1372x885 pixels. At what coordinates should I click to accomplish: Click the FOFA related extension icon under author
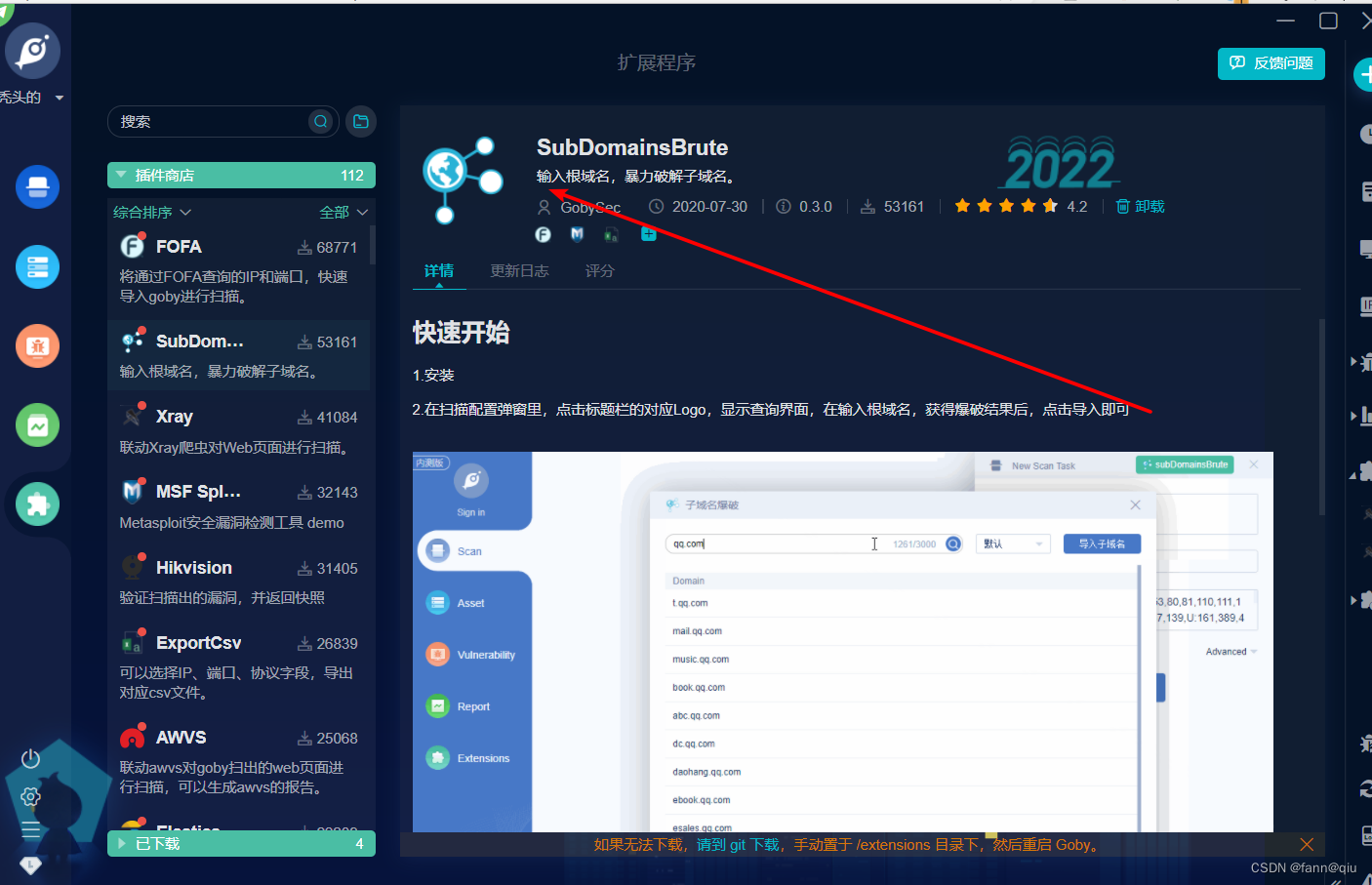click(x=544, y=234)
